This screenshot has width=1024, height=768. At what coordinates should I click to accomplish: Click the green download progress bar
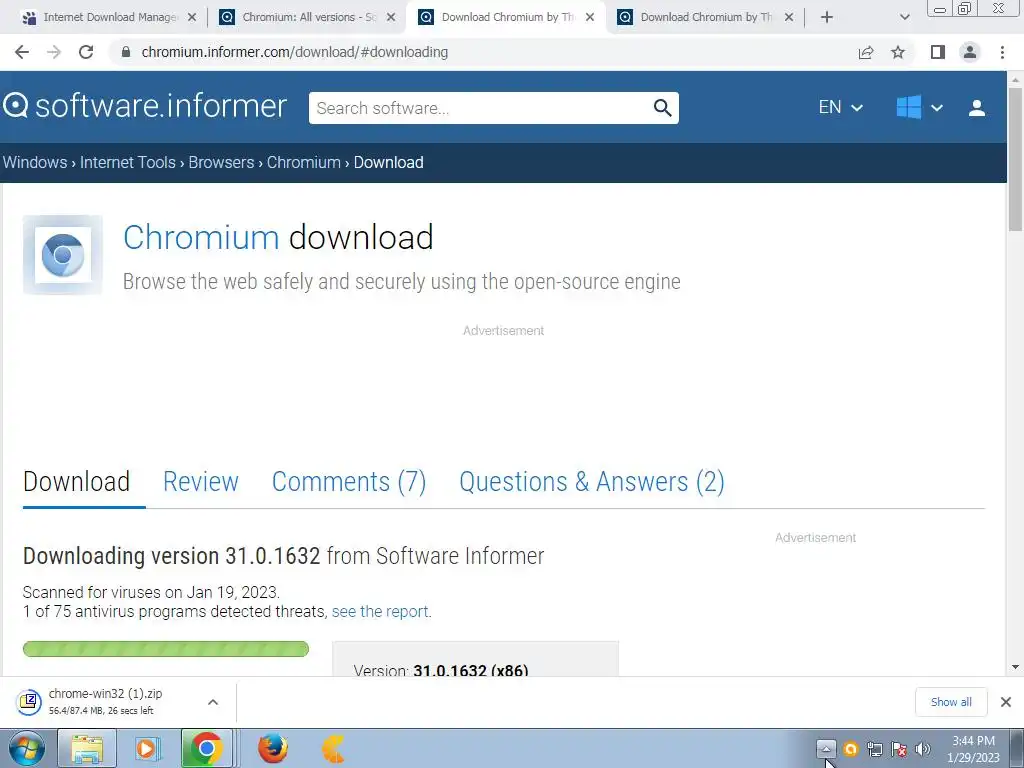point(166,648)
